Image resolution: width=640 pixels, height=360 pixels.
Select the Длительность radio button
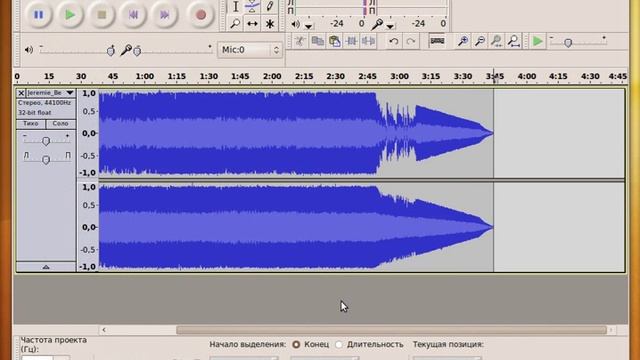pyautogui.click(x=339, y=344)
